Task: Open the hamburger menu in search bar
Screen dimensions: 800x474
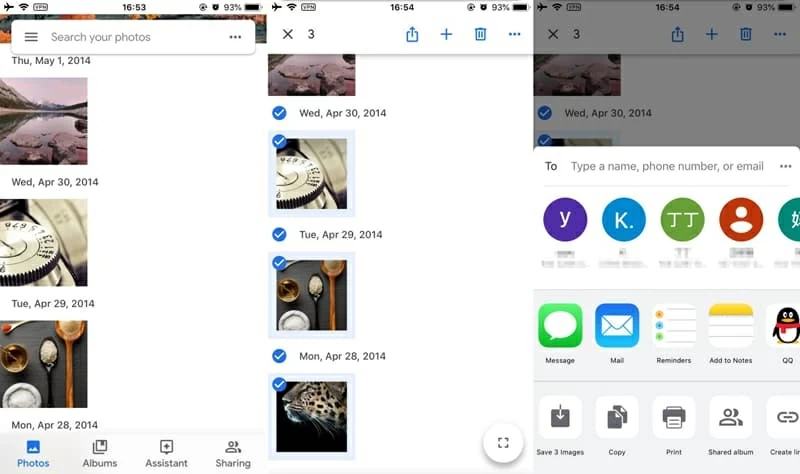Action: coord(31,37)
